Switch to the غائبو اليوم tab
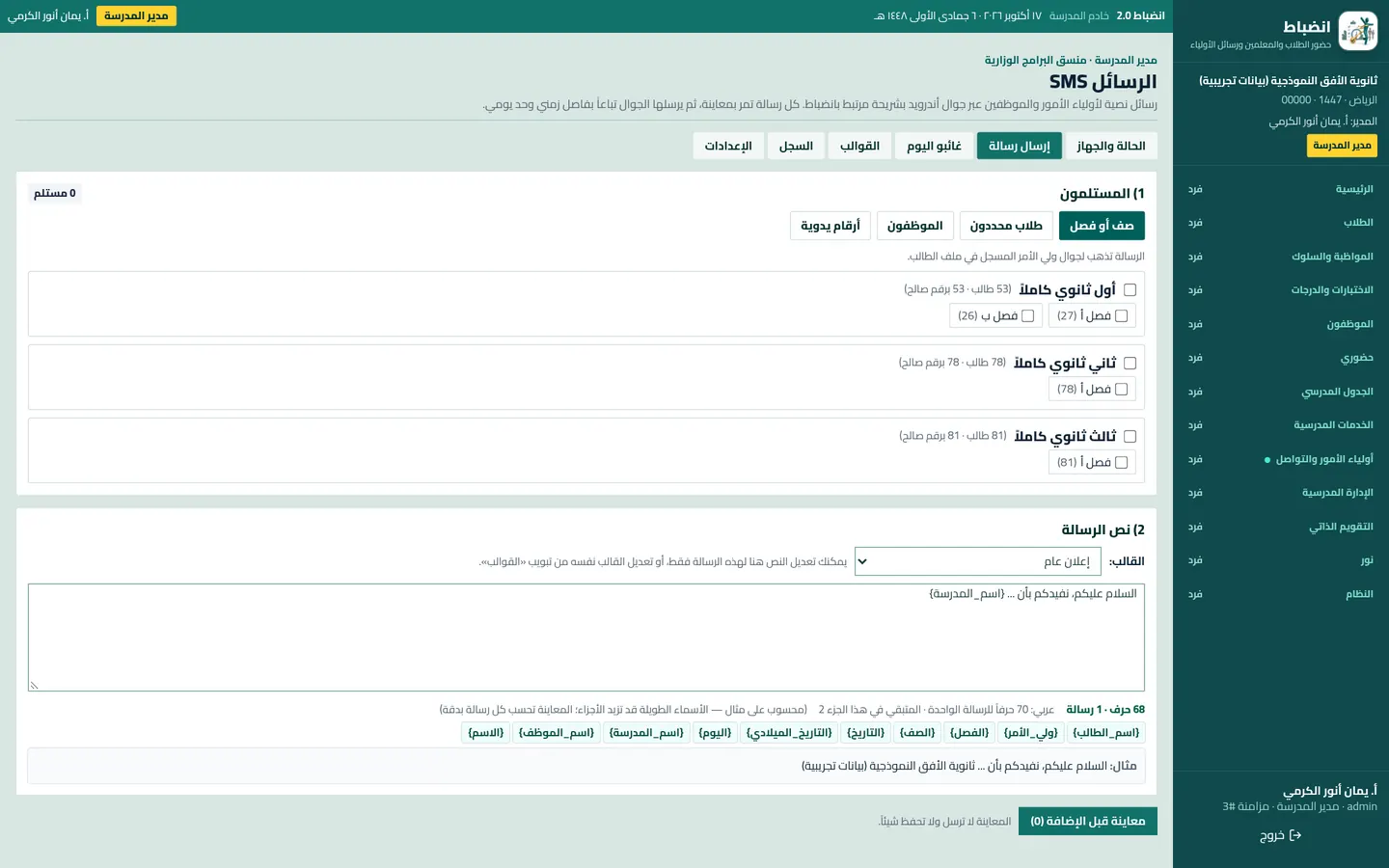1389x868 pixels. (x=934, y=146)
